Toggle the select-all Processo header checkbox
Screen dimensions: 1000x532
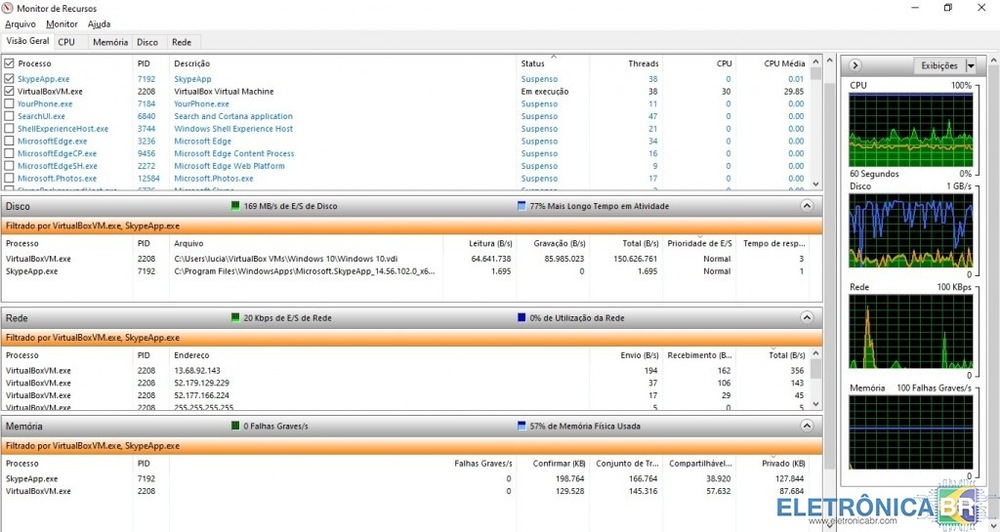click(10, 64)
